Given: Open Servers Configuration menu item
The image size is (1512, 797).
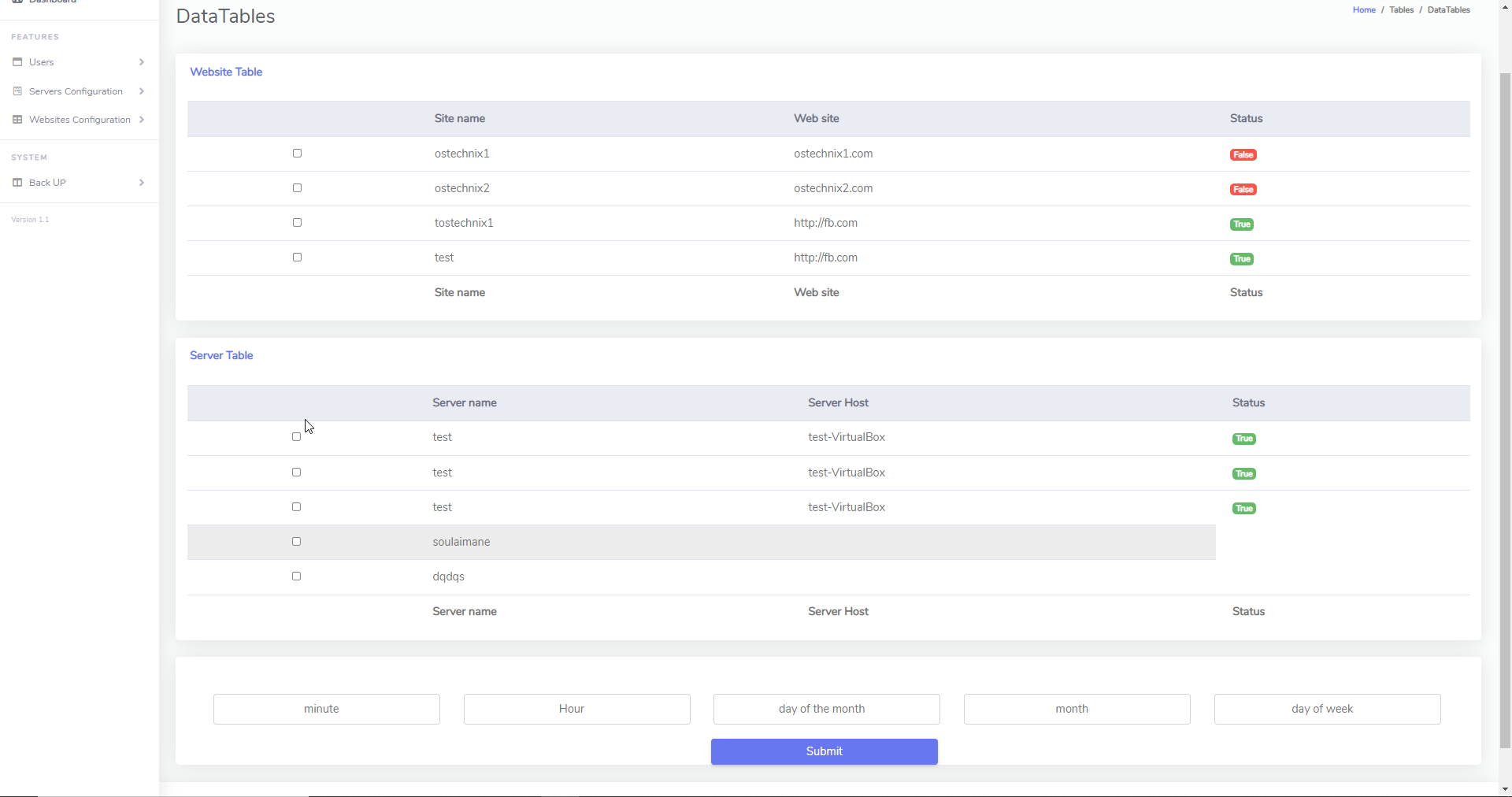Looking at the screenshot, I should [79, 91].
